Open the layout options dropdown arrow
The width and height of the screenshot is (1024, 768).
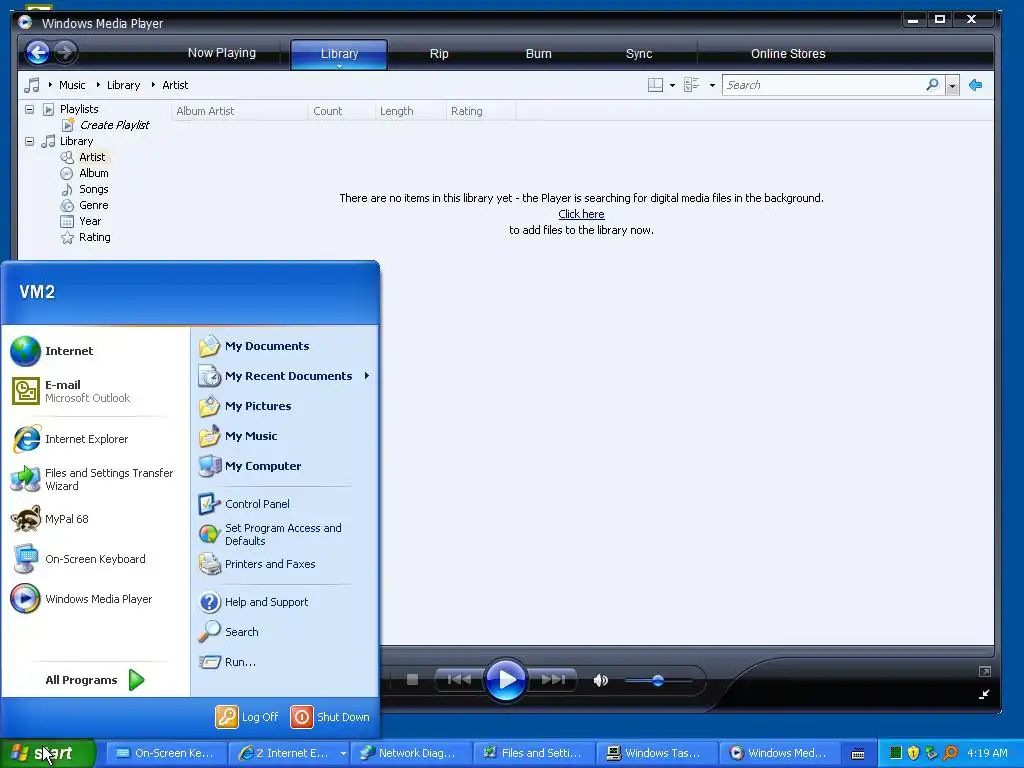(x=672, y=86)
